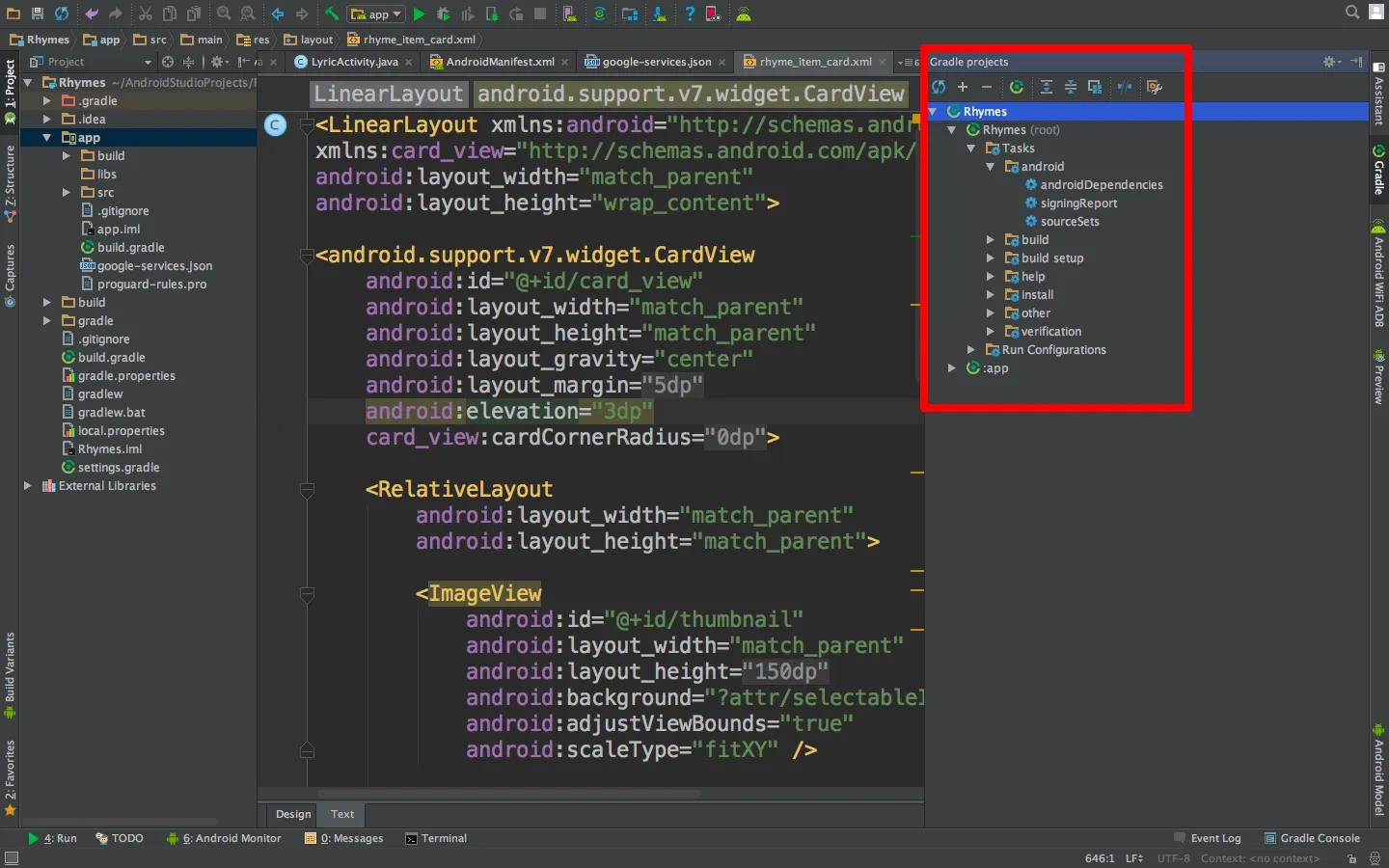Click the Debug app bug icon

443,14
